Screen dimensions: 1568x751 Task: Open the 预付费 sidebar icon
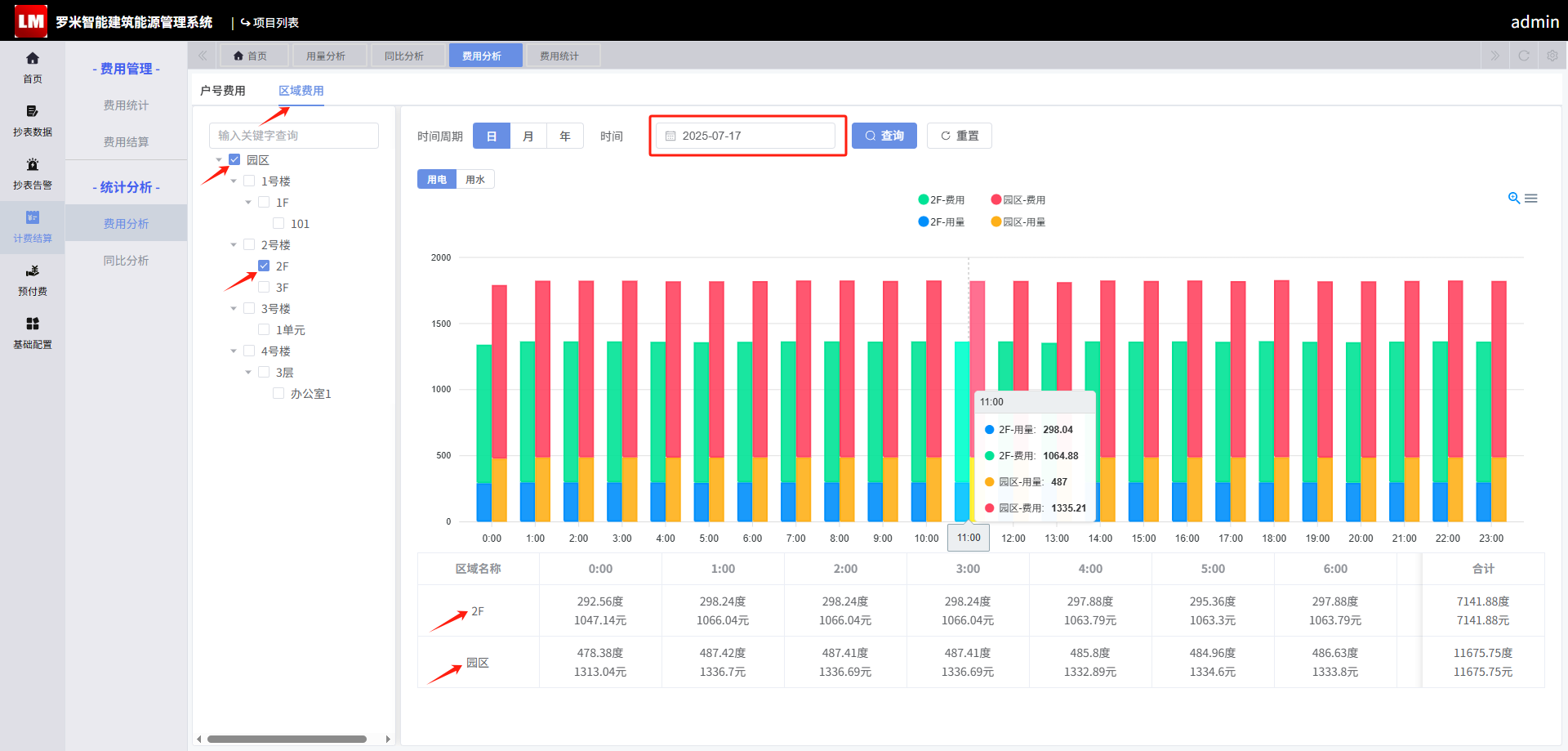pyautogui.click(x=33, y=271)
